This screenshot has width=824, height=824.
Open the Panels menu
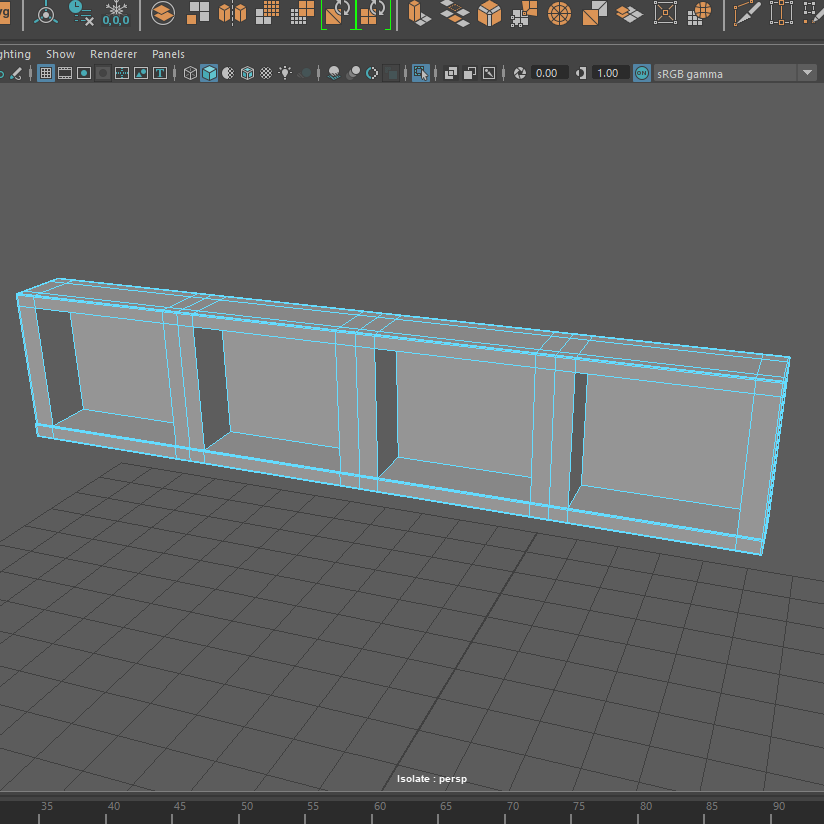click(x=168, y=54)
